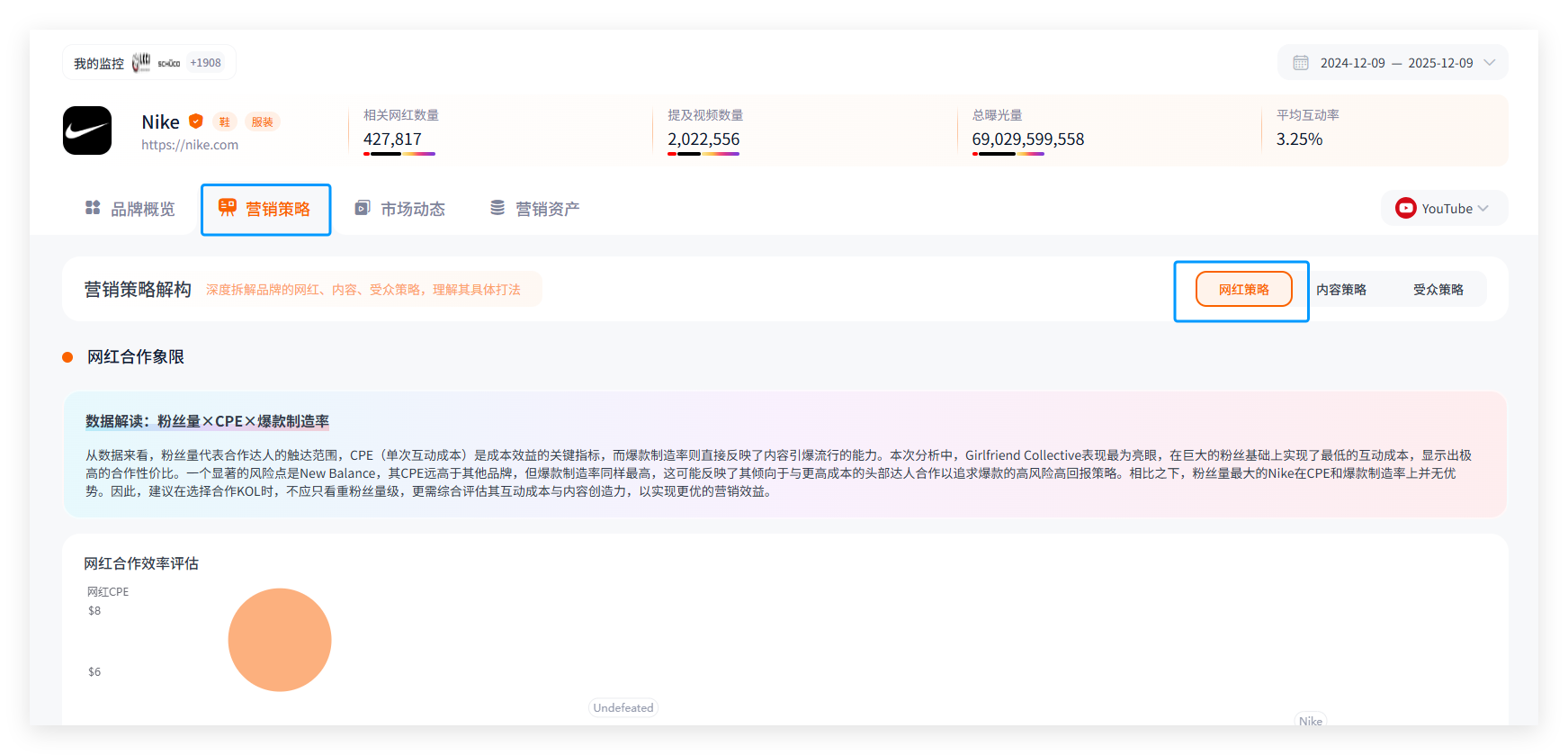Click the 营销资产 stacked database icon
The height and width of the screenshot is (755, 1568).
coord(497,208)
